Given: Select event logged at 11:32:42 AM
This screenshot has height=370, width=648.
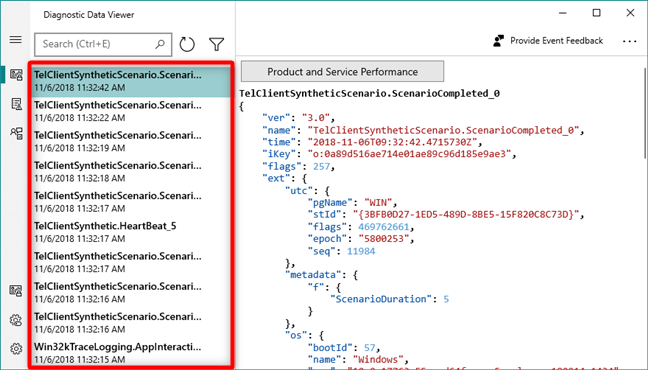Looking at the screenshot, I should (x=131, y=81).
